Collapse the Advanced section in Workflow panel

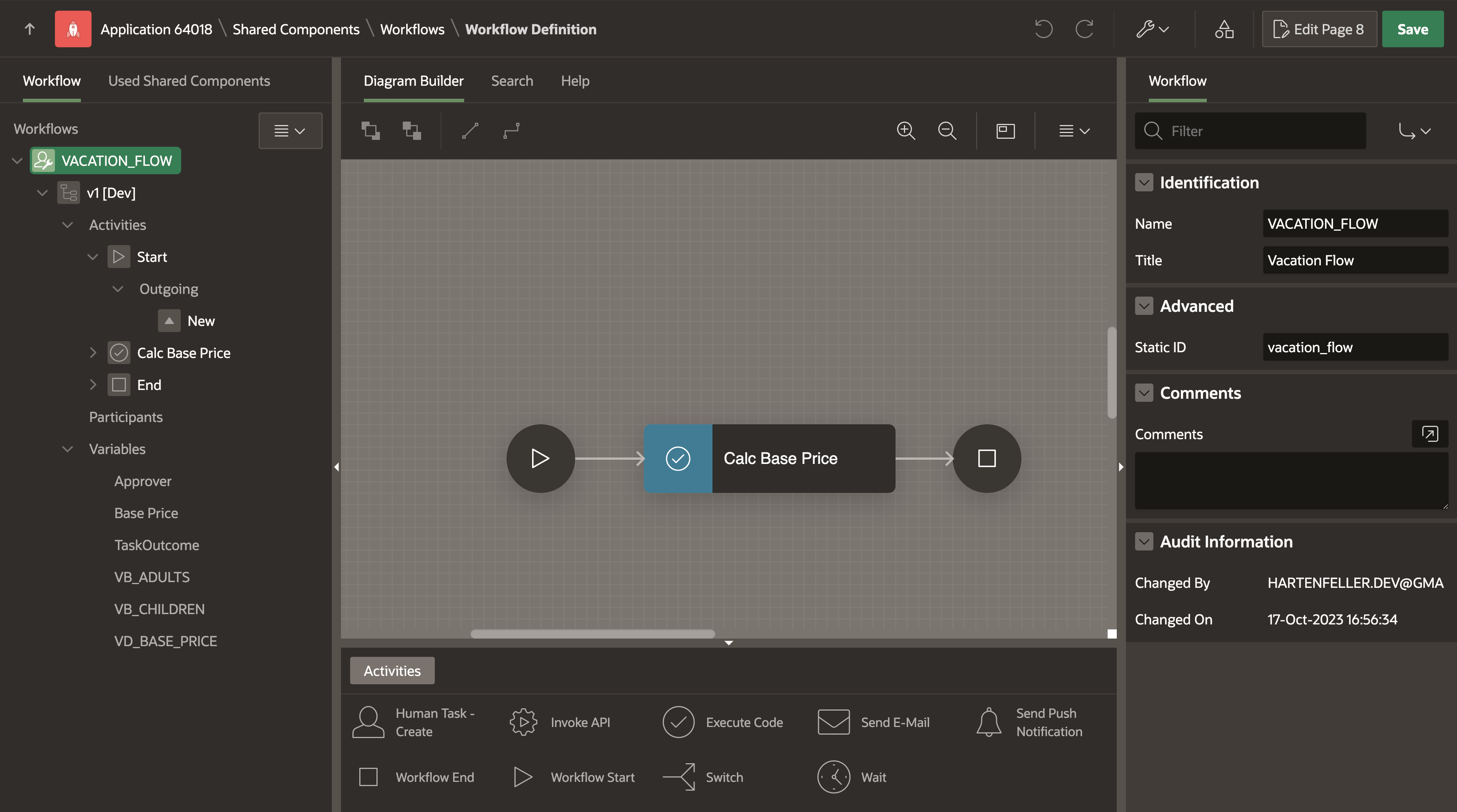coord(1144,305)
